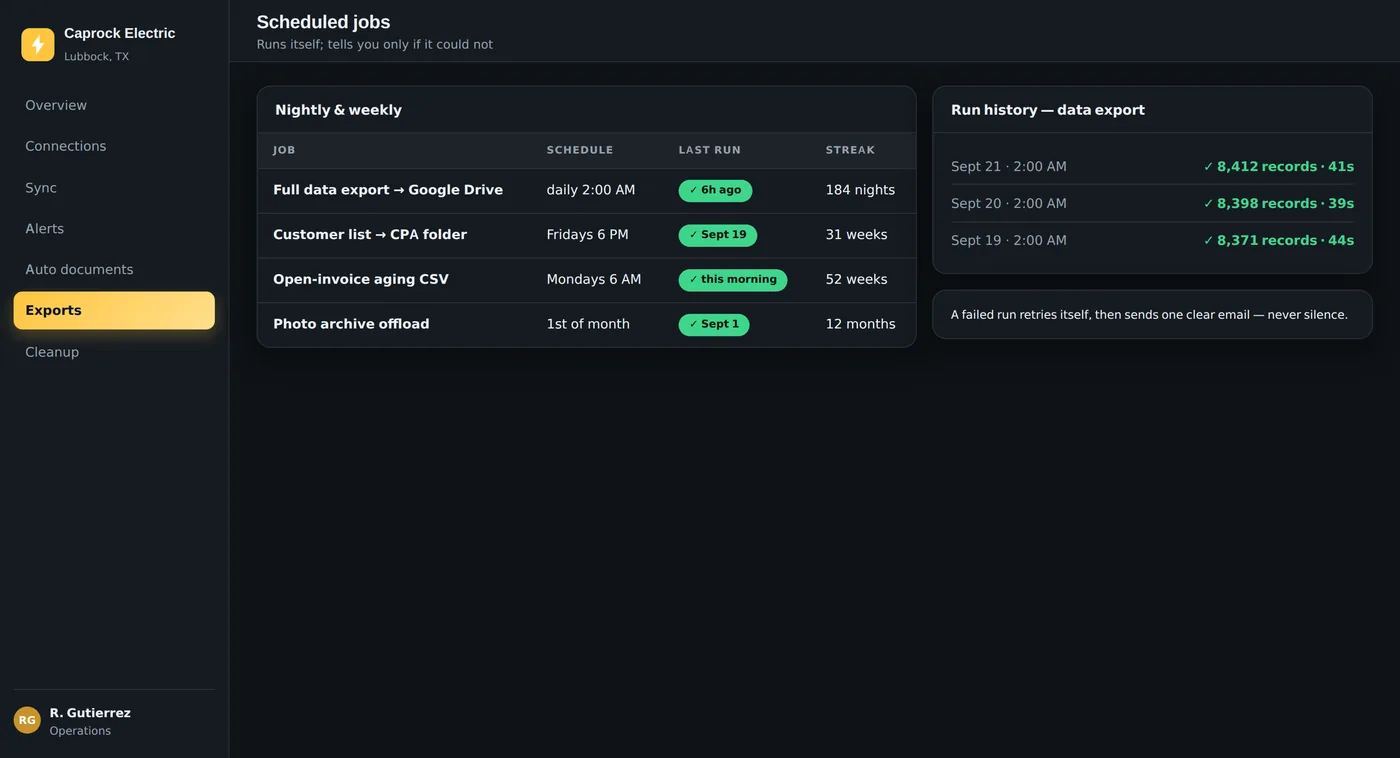Navigate to Cleanup
The height and width of the screenshot is (758, 1400).
114,352
